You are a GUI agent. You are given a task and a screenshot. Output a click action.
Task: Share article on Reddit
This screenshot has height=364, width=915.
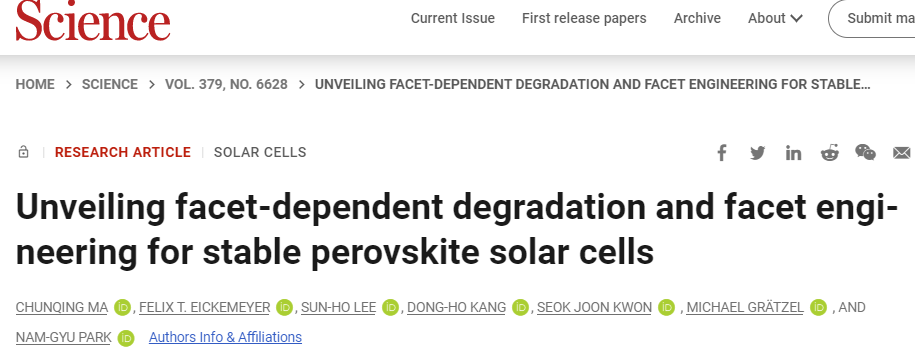829,153
